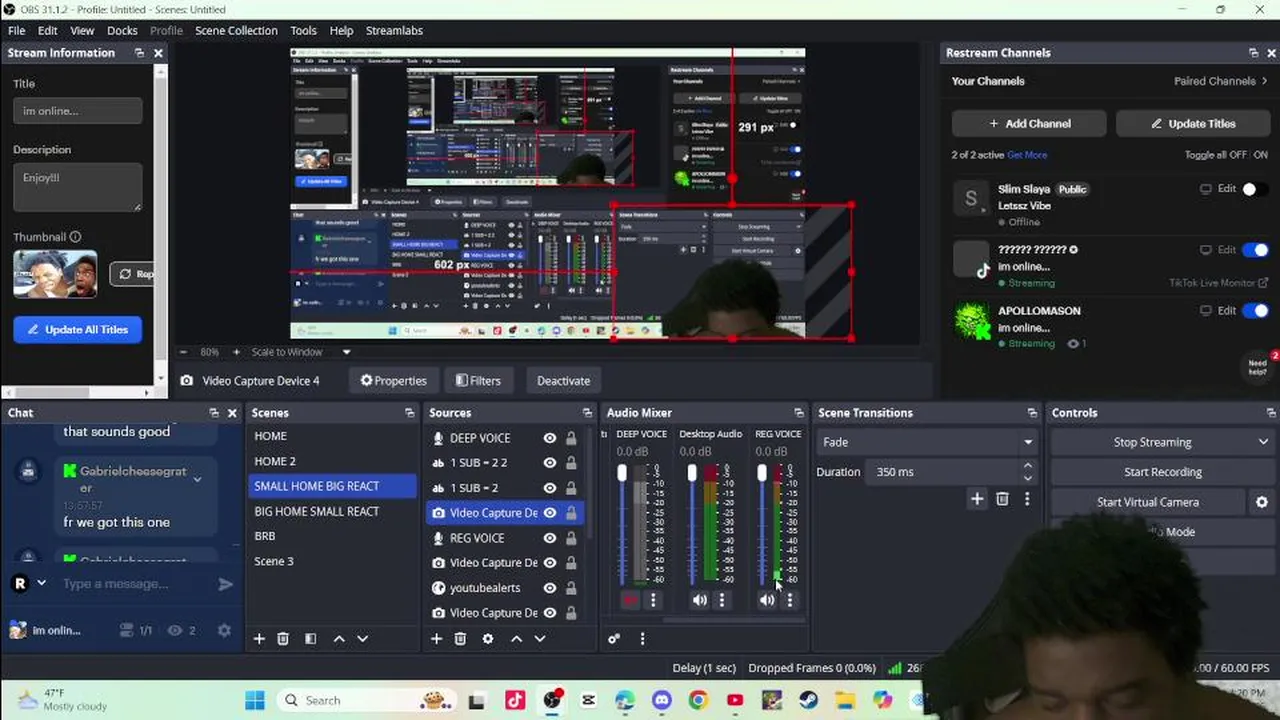This screenshot has height=720, width=1280.
Task: Add a new scene with the plus icon
Action: (259, 638)
